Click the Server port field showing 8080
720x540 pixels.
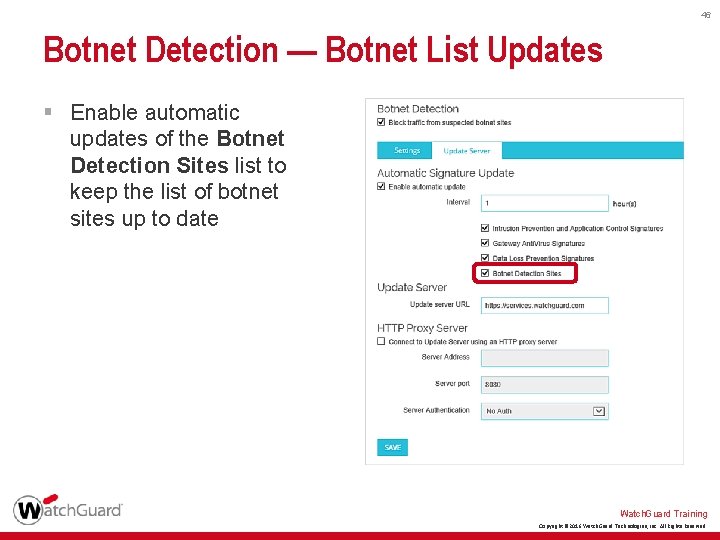point(545,385)
